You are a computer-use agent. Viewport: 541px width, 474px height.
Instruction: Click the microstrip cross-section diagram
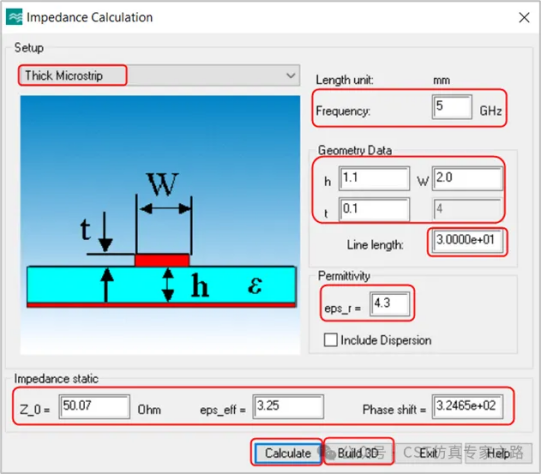[160, 225]
